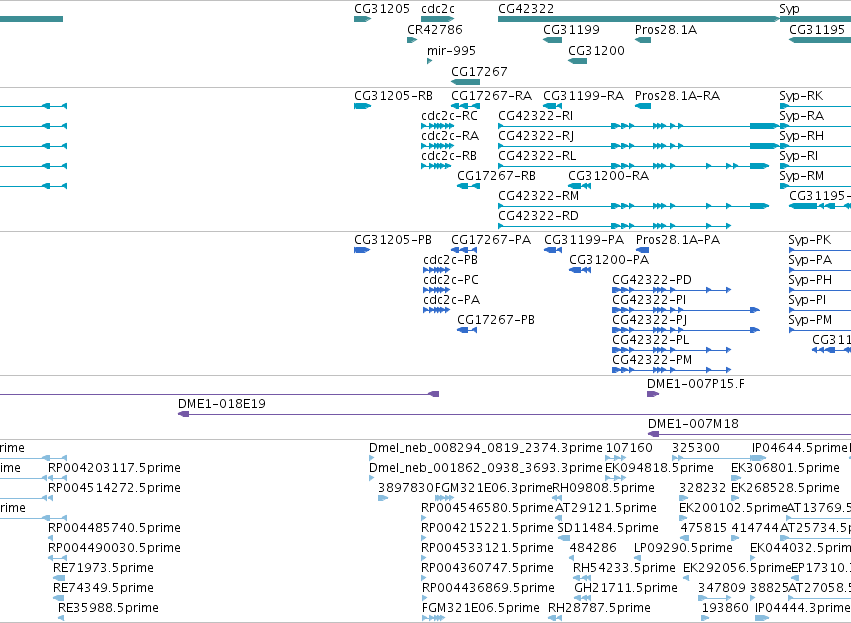Click the DME1-018E19 clone label
The image size is (851, 623).
(x=221, y=404)
